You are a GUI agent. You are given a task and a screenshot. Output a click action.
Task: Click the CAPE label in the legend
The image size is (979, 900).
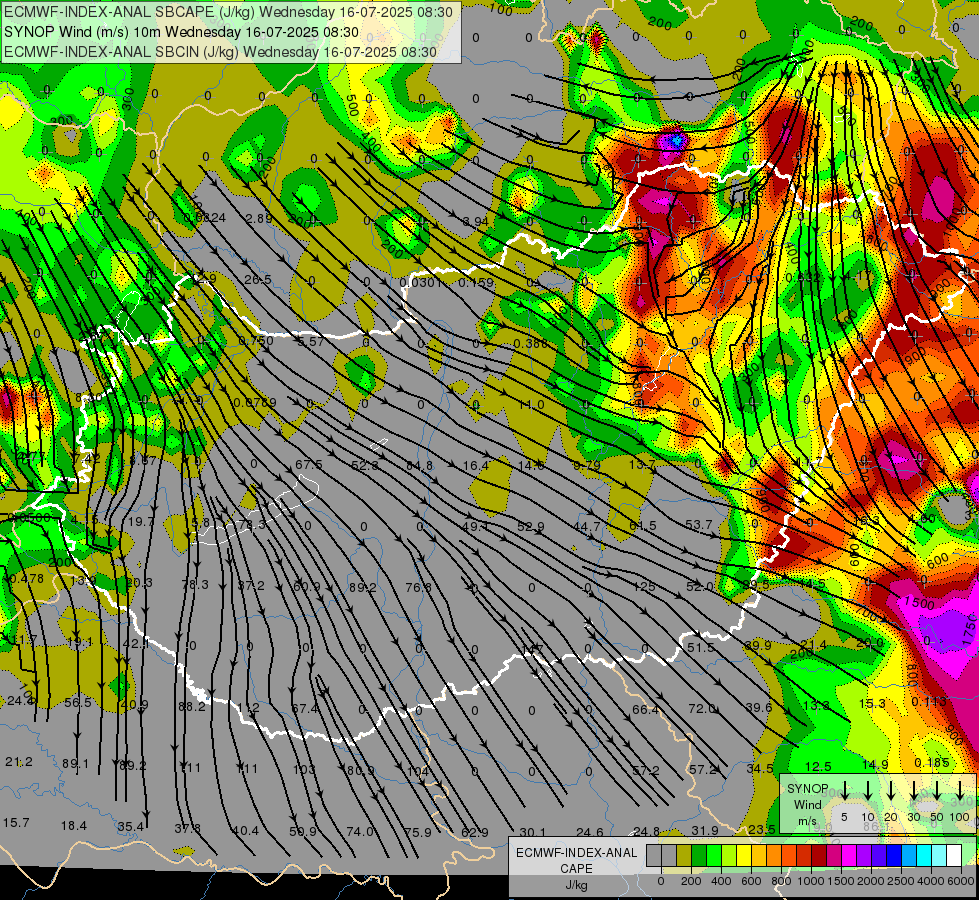(x=576, y=869)
